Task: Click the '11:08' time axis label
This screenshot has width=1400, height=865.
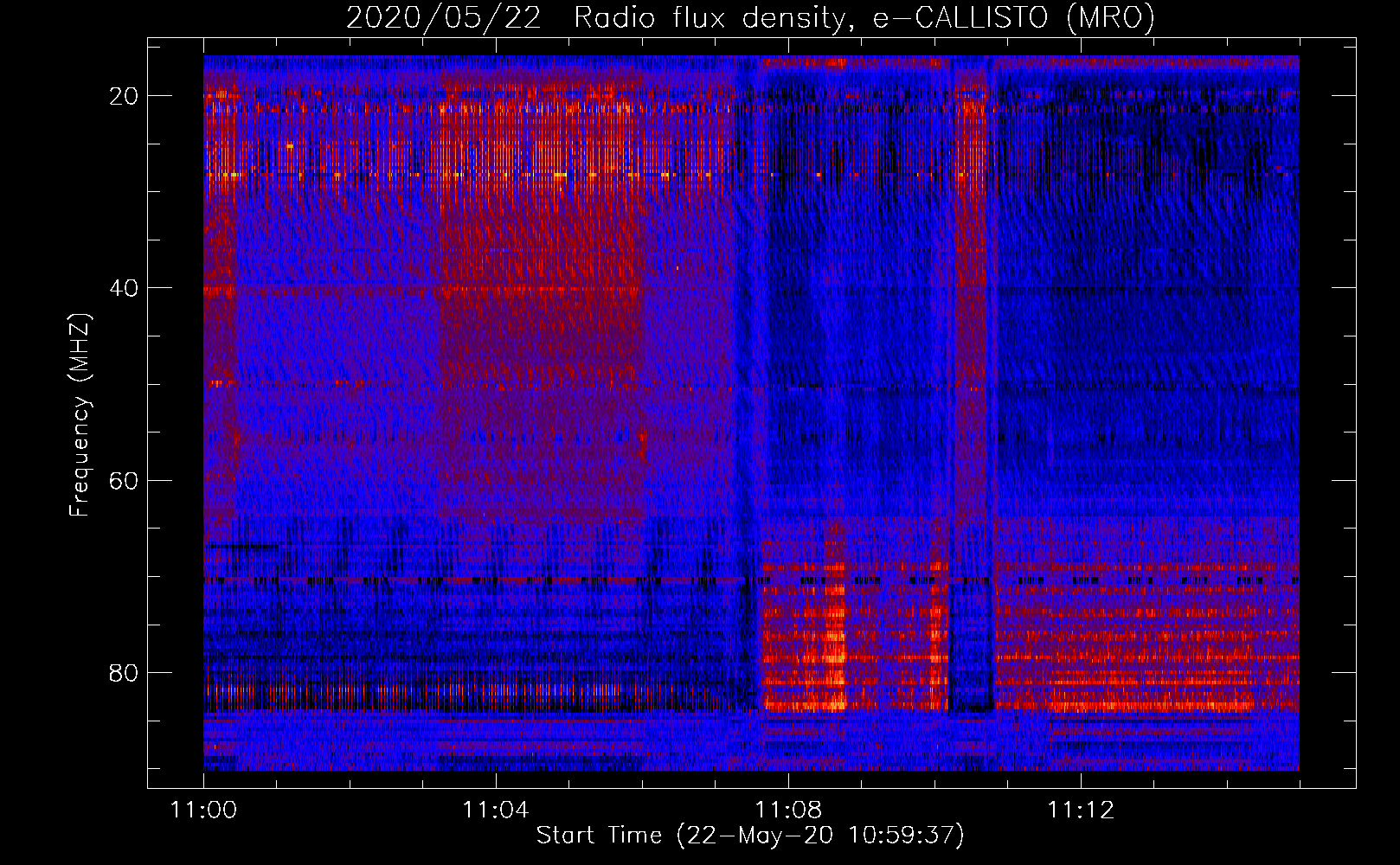Action: [788, 811]
